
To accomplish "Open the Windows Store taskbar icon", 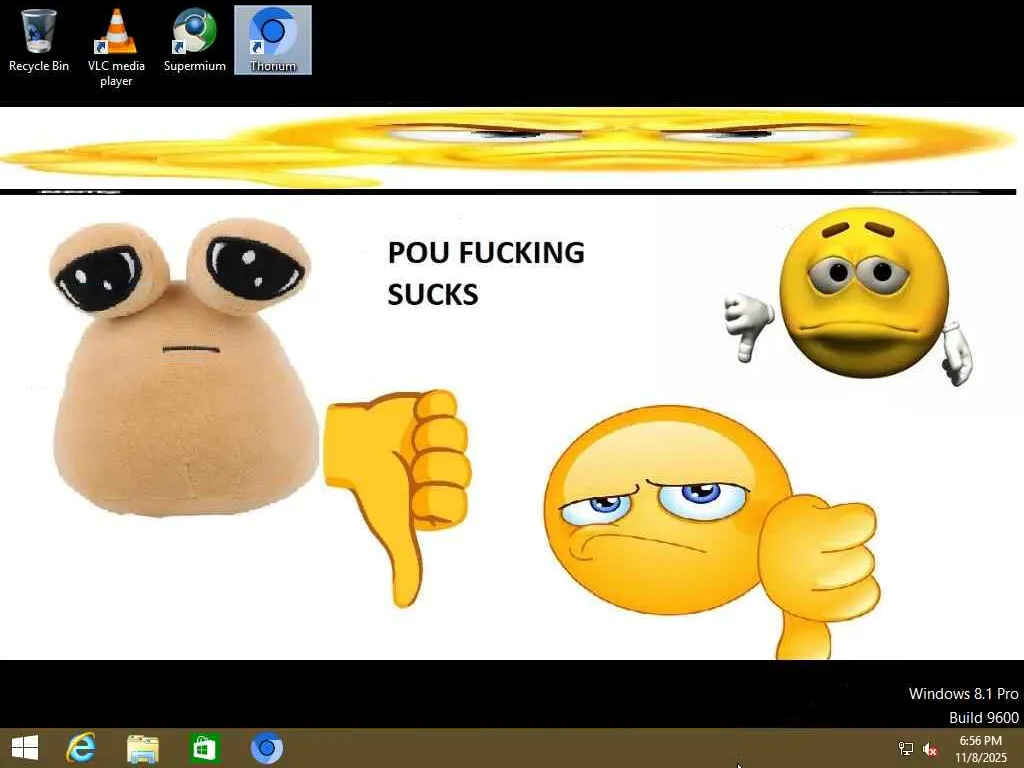I will [204, 748].
